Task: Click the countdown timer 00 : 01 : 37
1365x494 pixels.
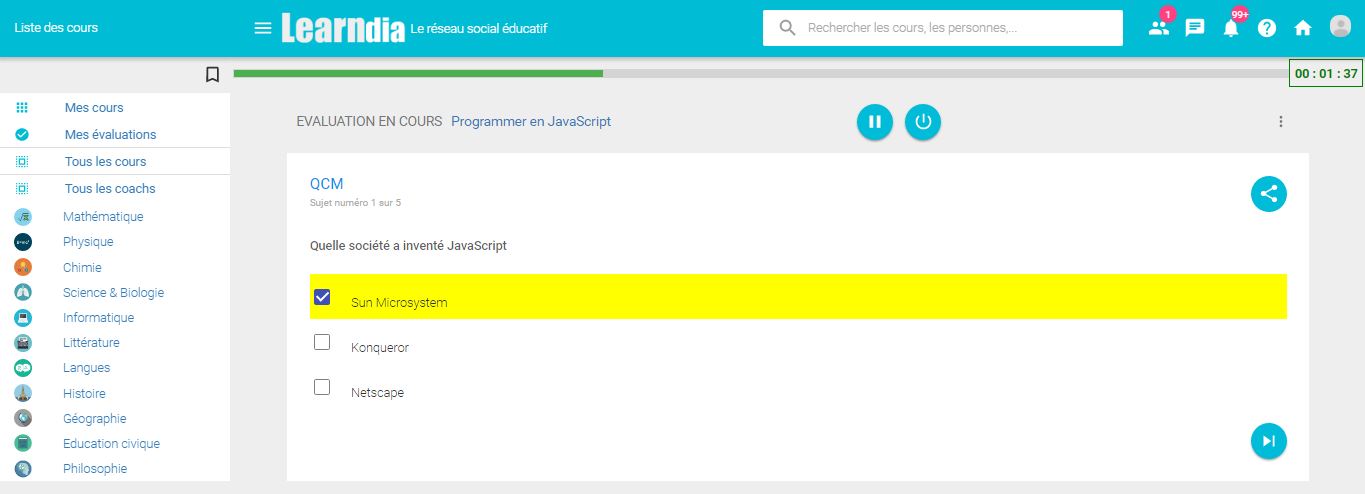Action: coord(1326,73)
